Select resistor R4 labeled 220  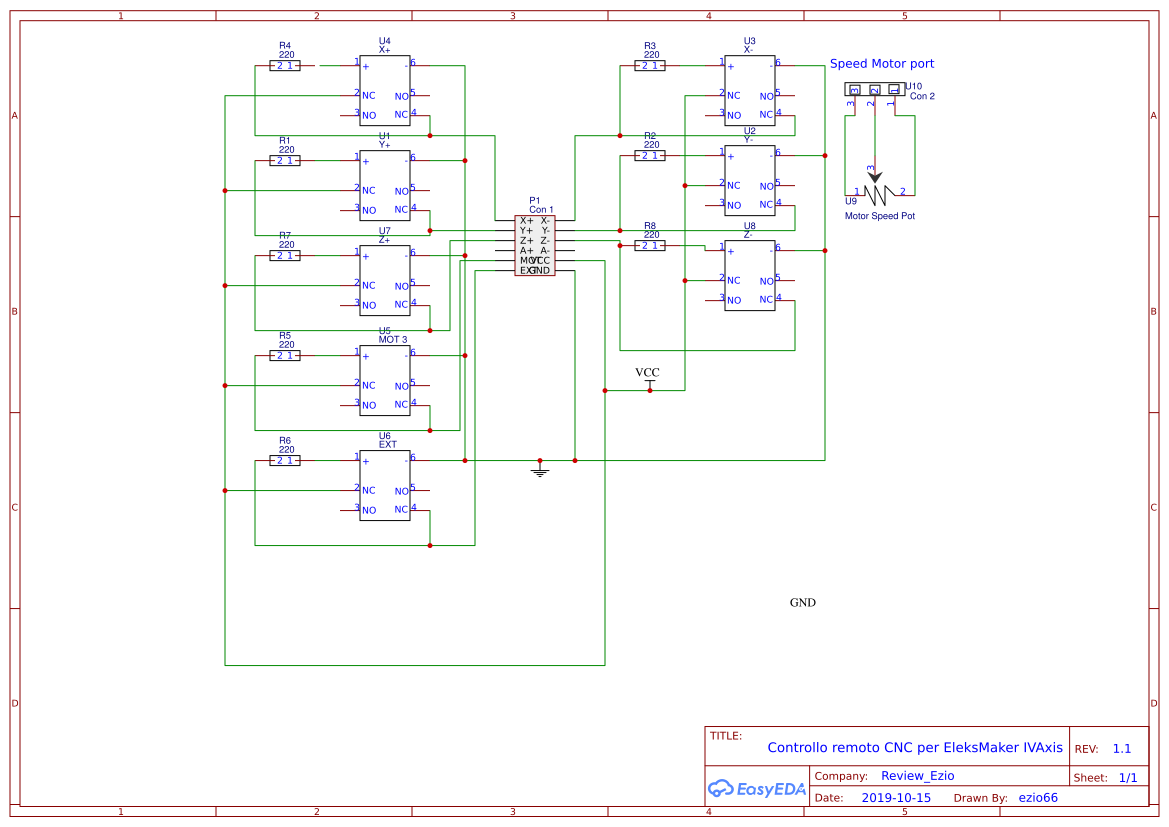[284, 63]
